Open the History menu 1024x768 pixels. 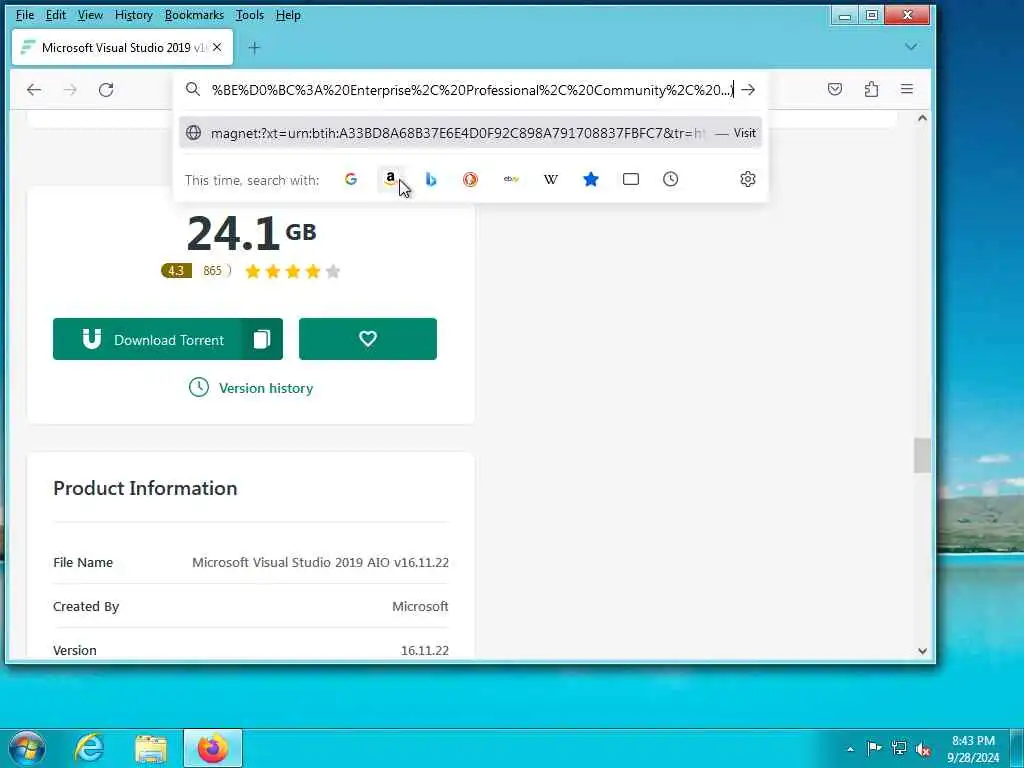coord(133,14)
